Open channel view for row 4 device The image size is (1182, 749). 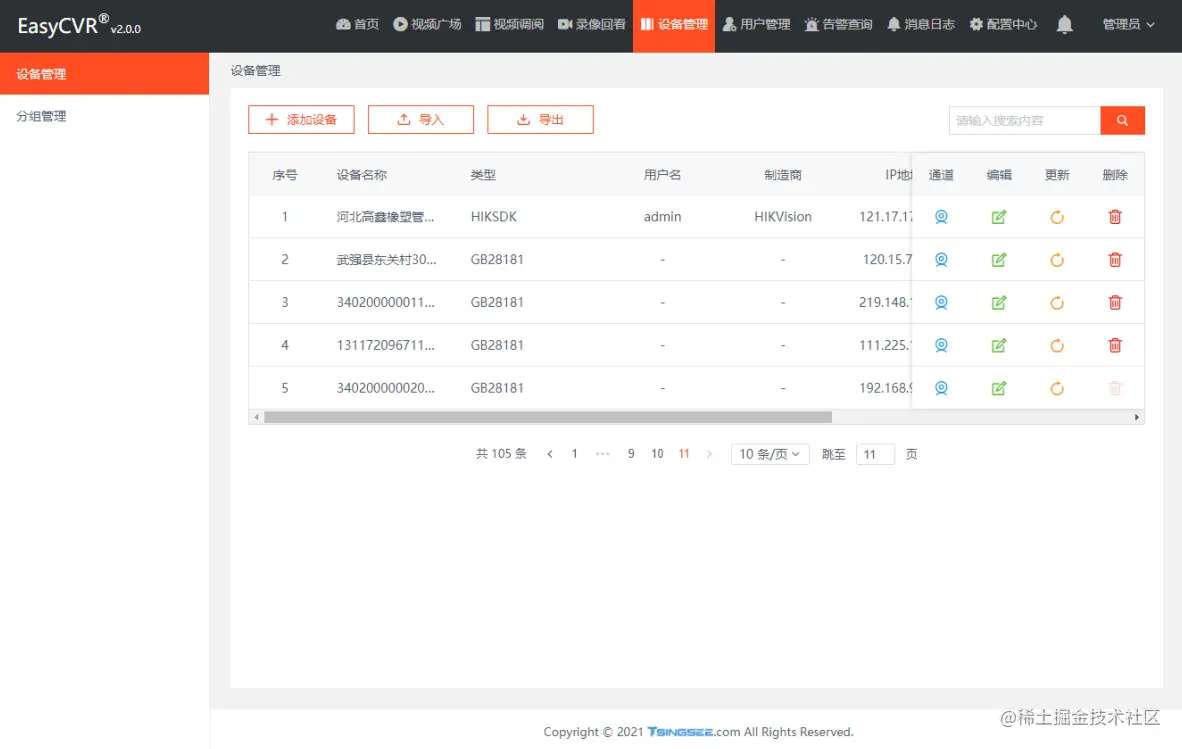point(941,346)
